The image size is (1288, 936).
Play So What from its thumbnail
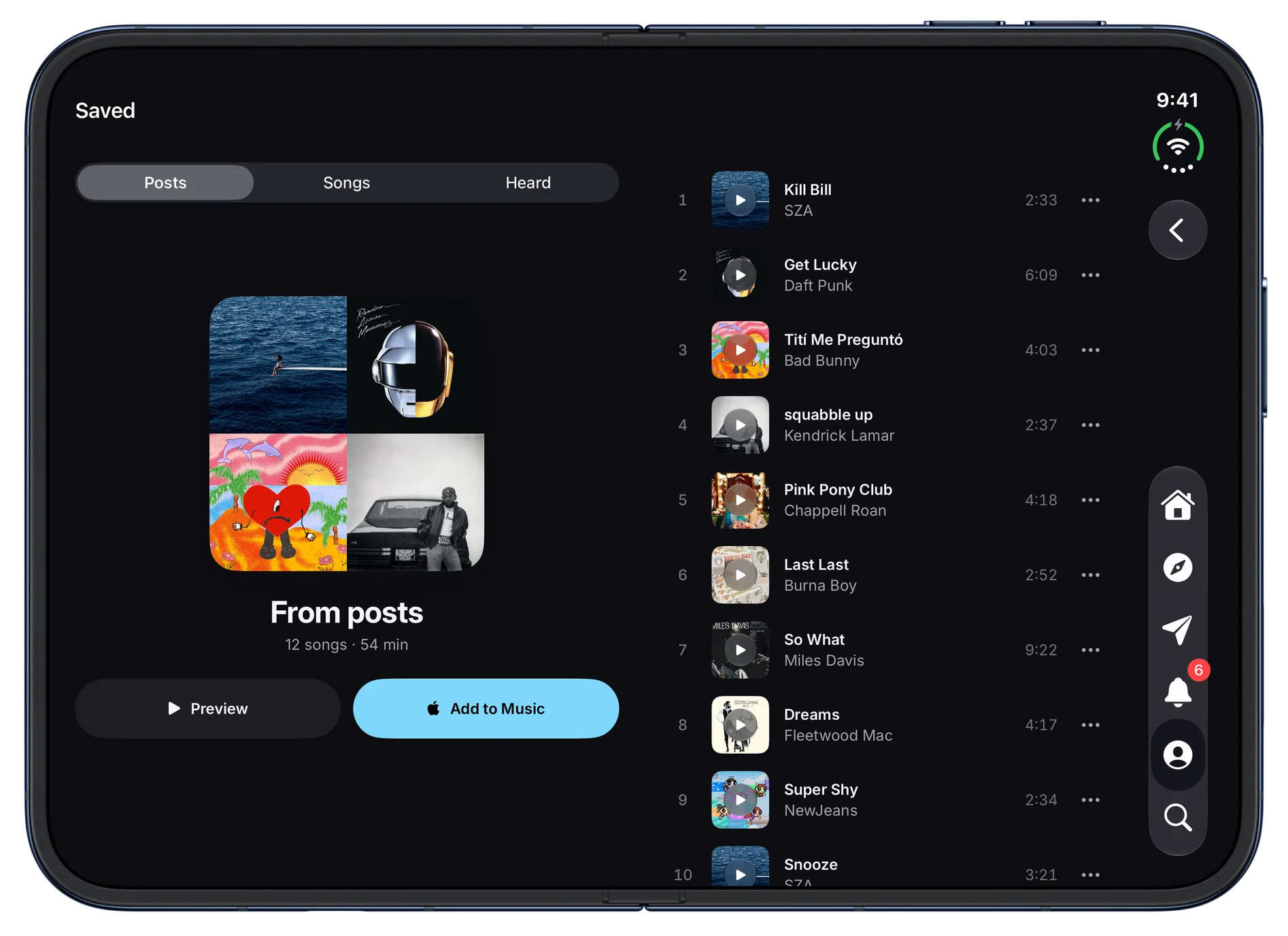coord(740,650)
